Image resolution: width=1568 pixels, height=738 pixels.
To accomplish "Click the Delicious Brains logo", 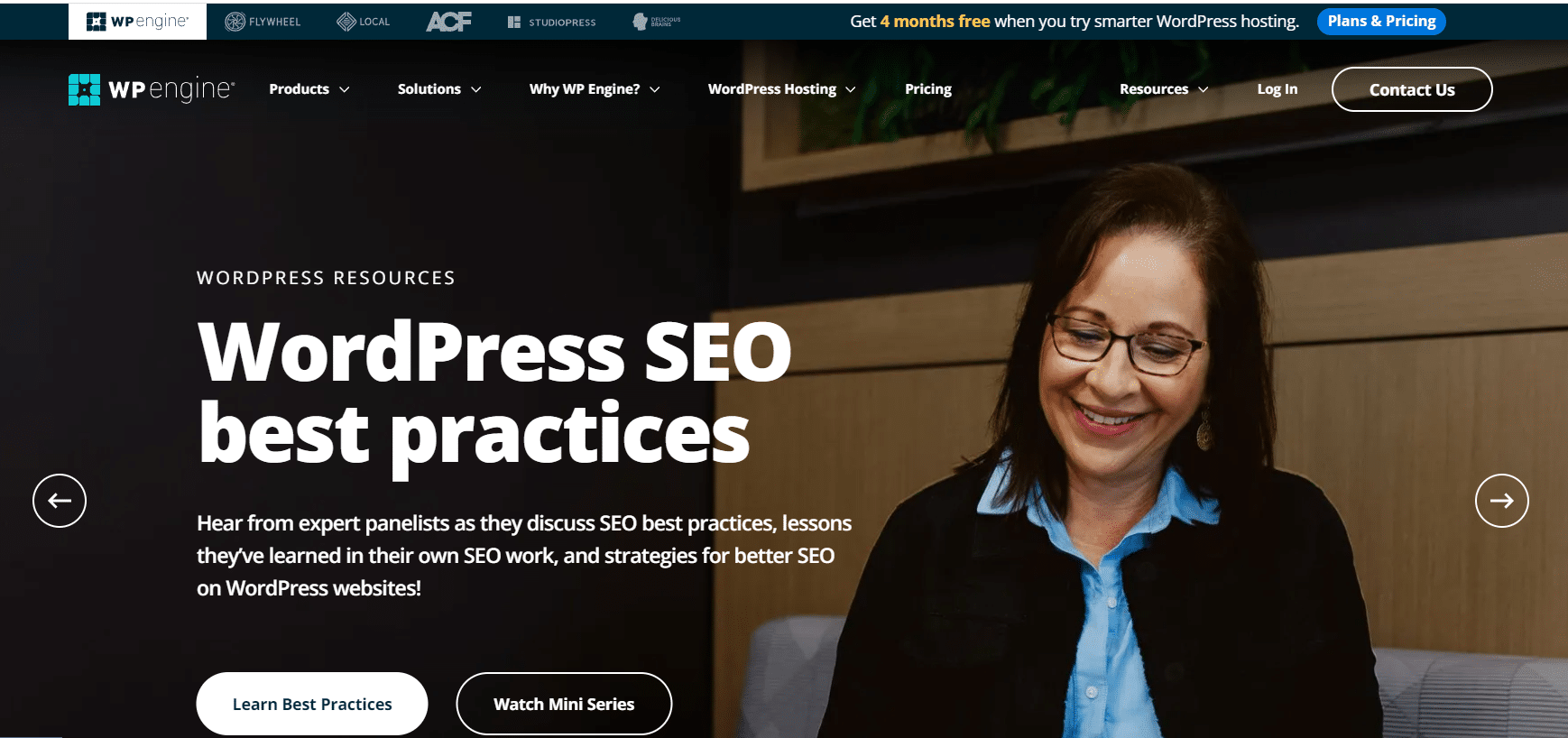I will pyautogui.click(x=656, y=22).
